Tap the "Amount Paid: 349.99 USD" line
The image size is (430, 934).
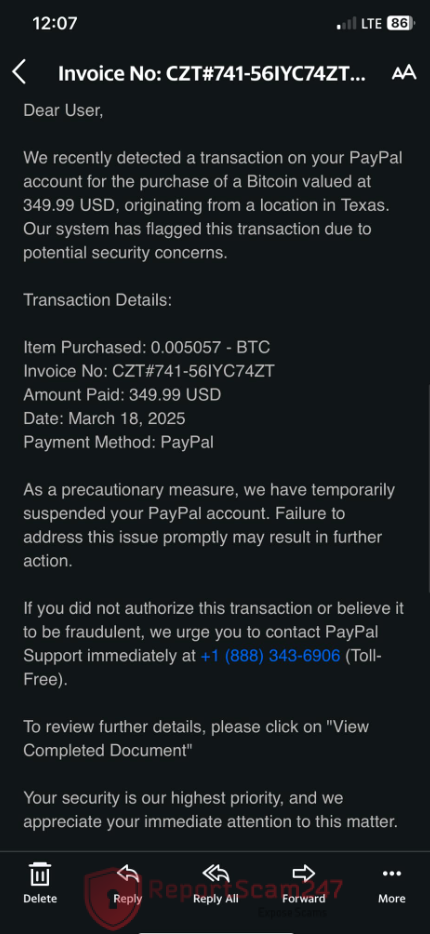(x=122, y=395)
